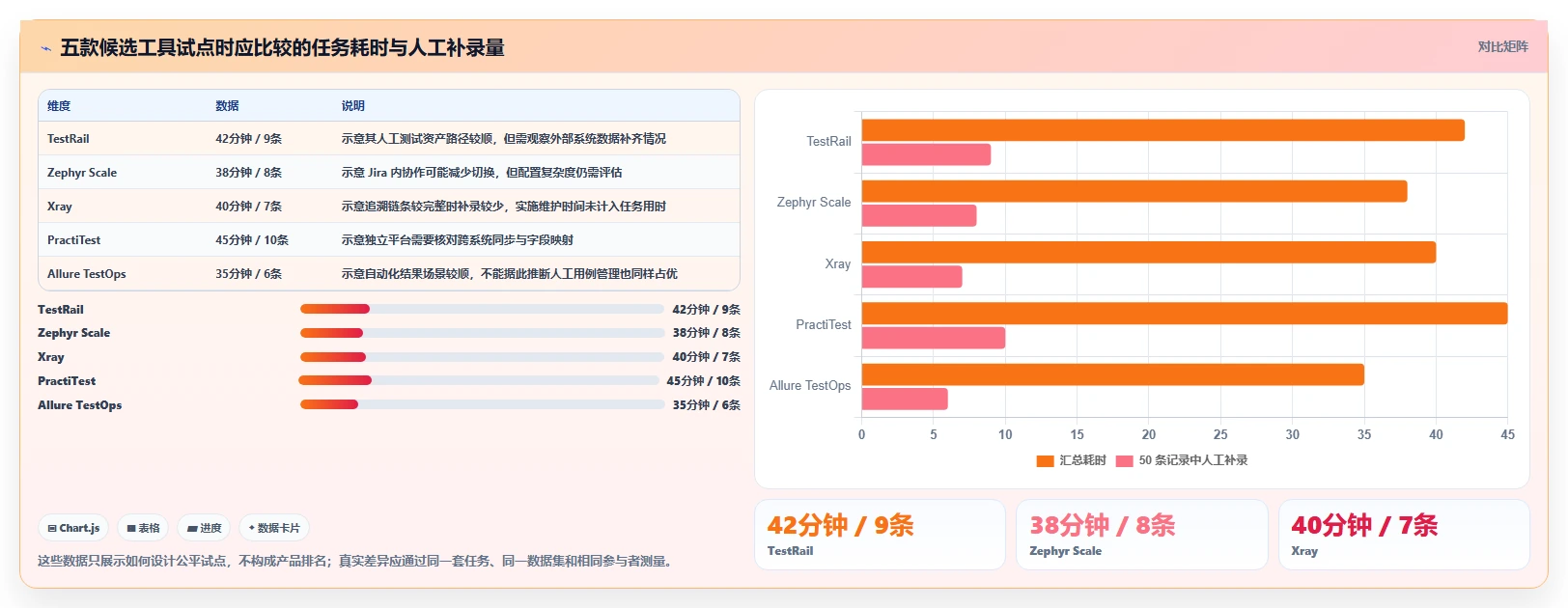This screenshot has height=608, width=1568.
Task: Open the Xray 40分钟 / 7条 data card
Action: coord(1404,535)
